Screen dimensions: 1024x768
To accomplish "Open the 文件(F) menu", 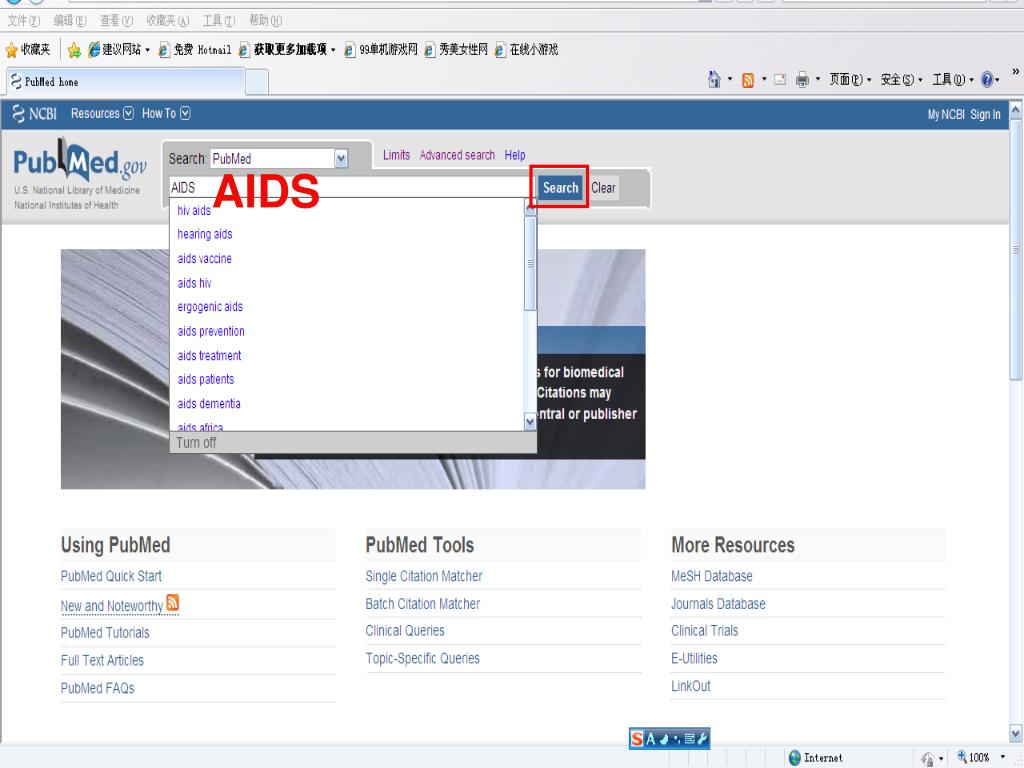I will [x=24, y=21].
